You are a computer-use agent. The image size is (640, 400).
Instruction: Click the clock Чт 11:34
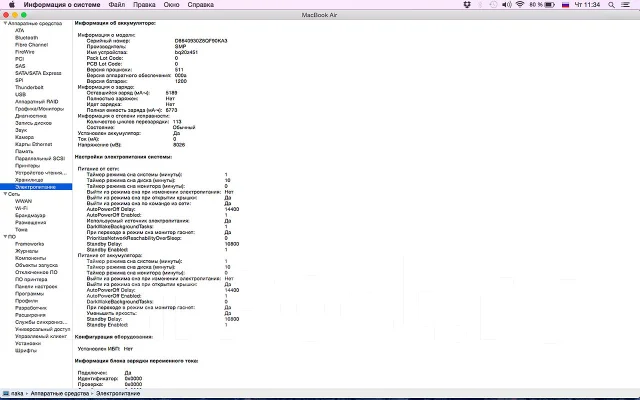click(x=587, y=4)
